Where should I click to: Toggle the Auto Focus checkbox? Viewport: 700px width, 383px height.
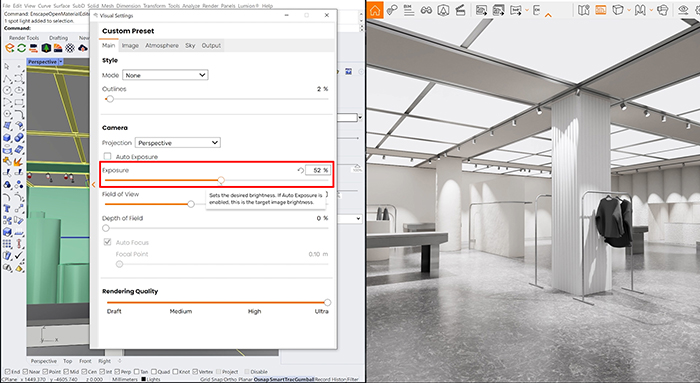[x=107, y=242]
